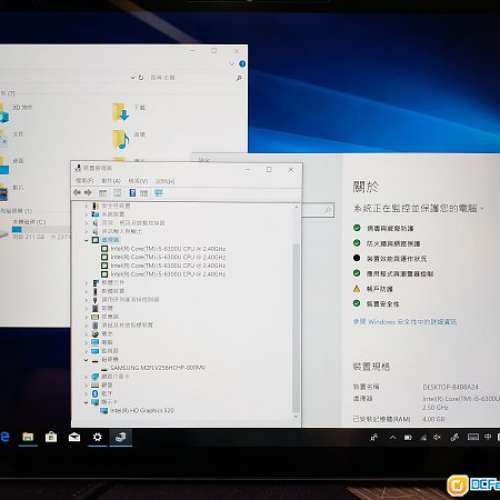Expand the 網路介面卡 network adapters category
This screenshot has height=500, width=500.
click(x=86, y=376)
